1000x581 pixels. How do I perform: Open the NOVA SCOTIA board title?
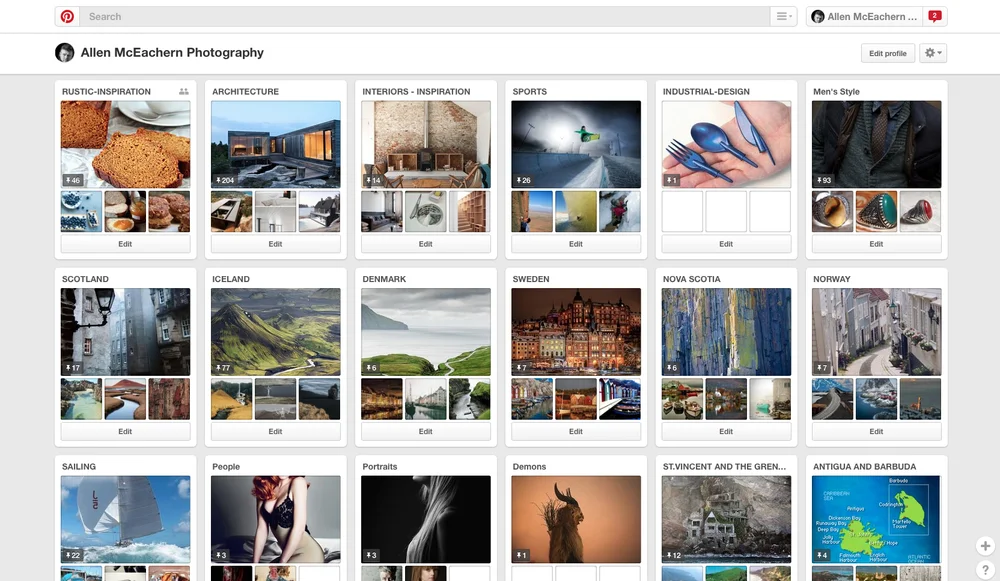[691, 279]
